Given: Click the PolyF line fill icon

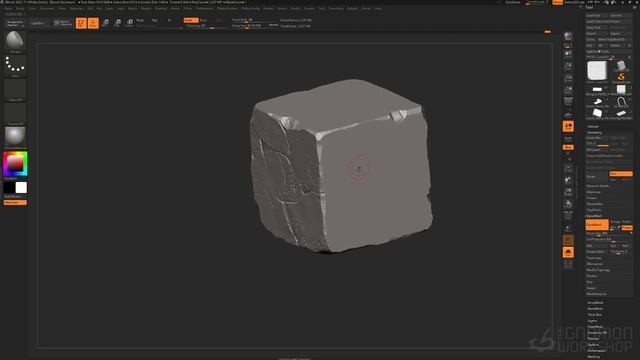Looking at the screenshot, I should pyautogui.click(x=568, y=216).
